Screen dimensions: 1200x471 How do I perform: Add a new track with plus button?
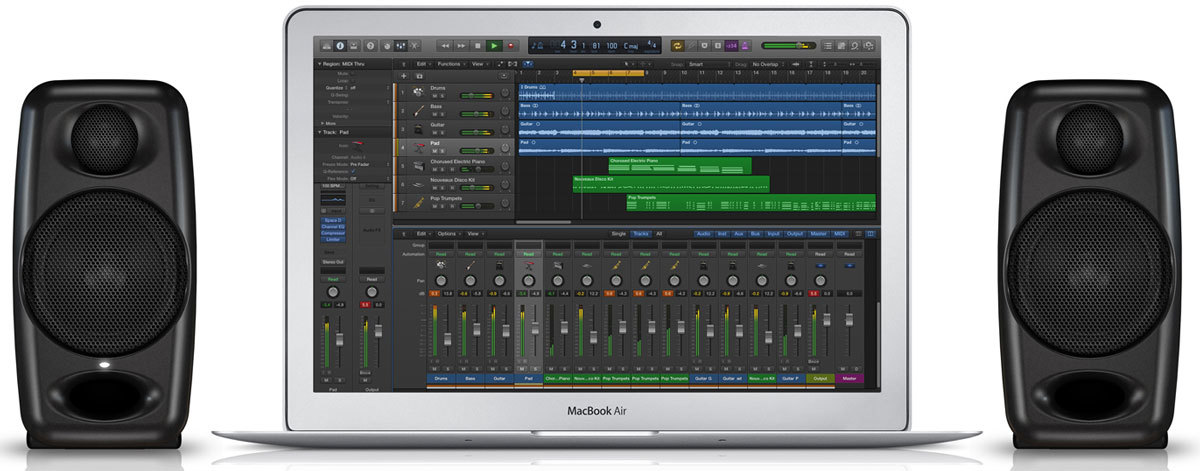(404, 76)
